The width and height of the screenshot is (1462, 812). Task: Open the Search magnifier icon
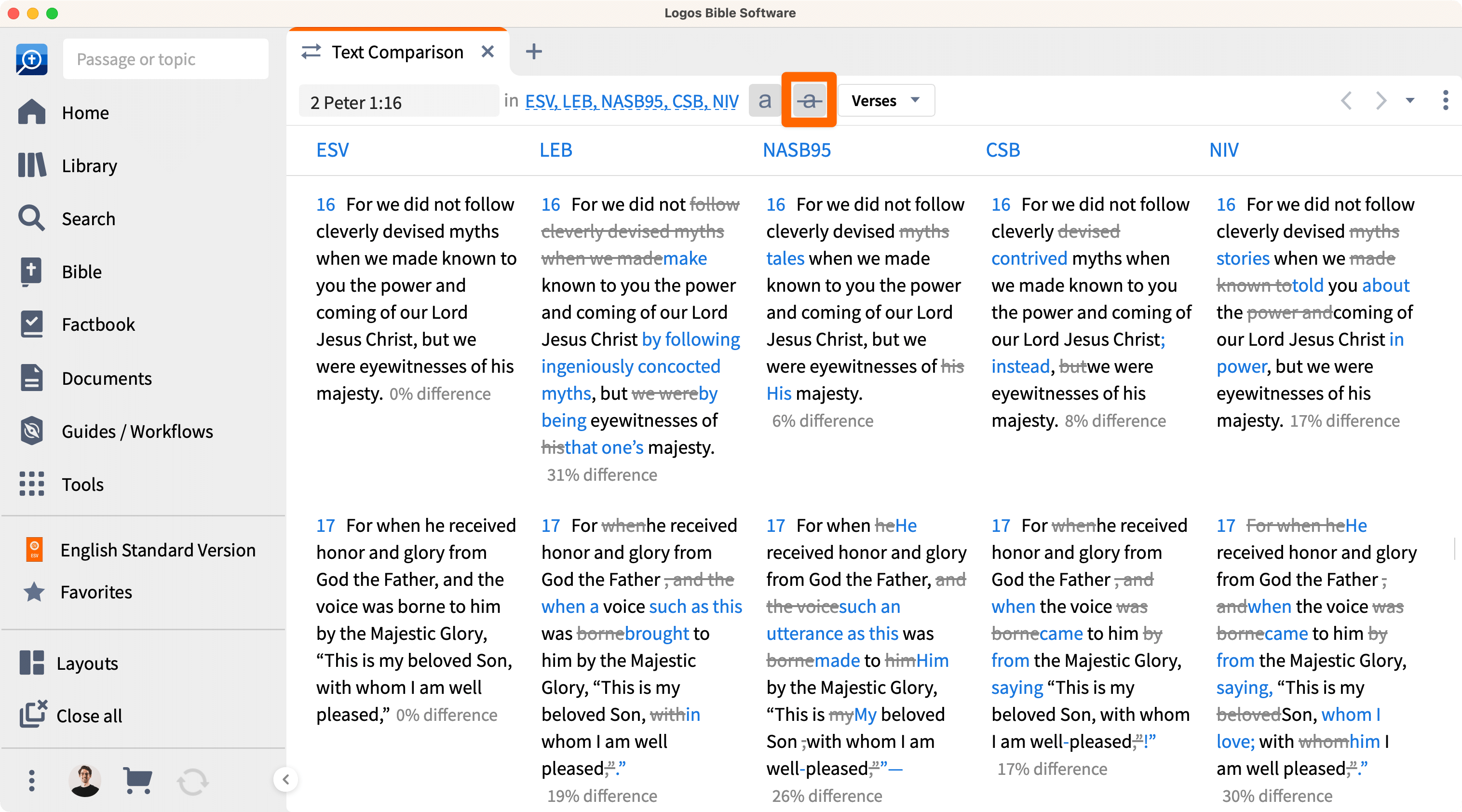pos(32,218)
